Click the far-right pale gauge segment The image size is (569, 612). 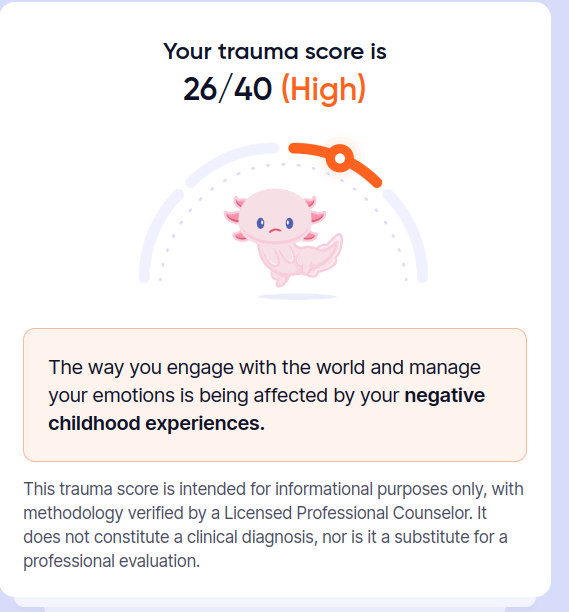(x=406, y=235)
